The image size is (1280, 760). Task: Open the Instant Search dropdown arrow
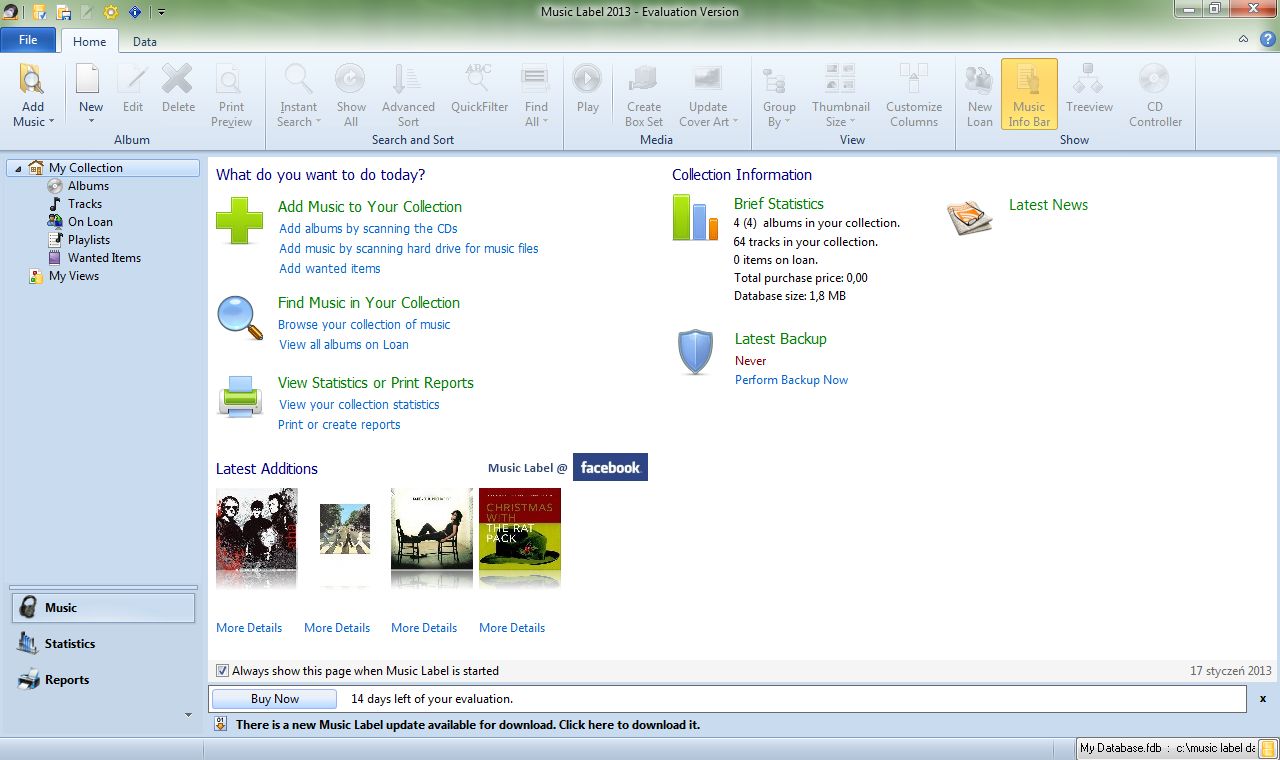point(318,122)
